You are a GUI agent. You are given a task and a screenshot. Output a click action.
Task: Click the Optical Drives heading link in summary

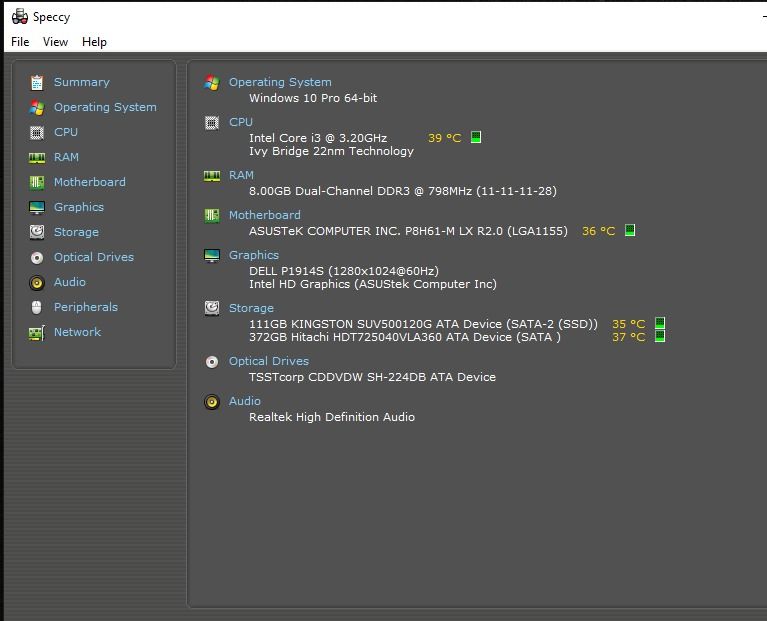pyautogui.click(x=269, y=361)
